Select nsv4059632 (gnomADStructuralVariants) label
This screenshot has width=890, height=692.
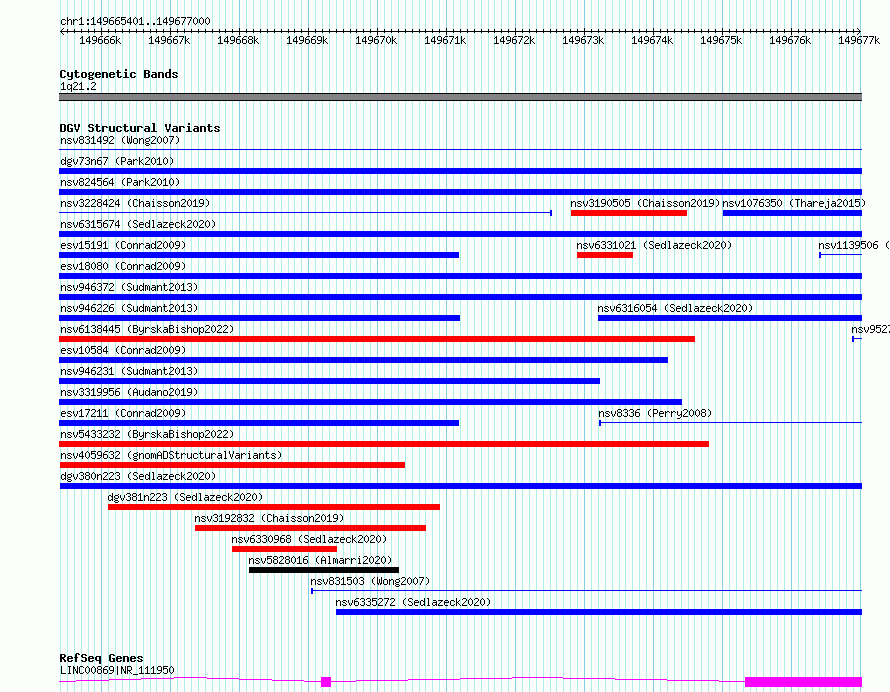pos(171,455)
